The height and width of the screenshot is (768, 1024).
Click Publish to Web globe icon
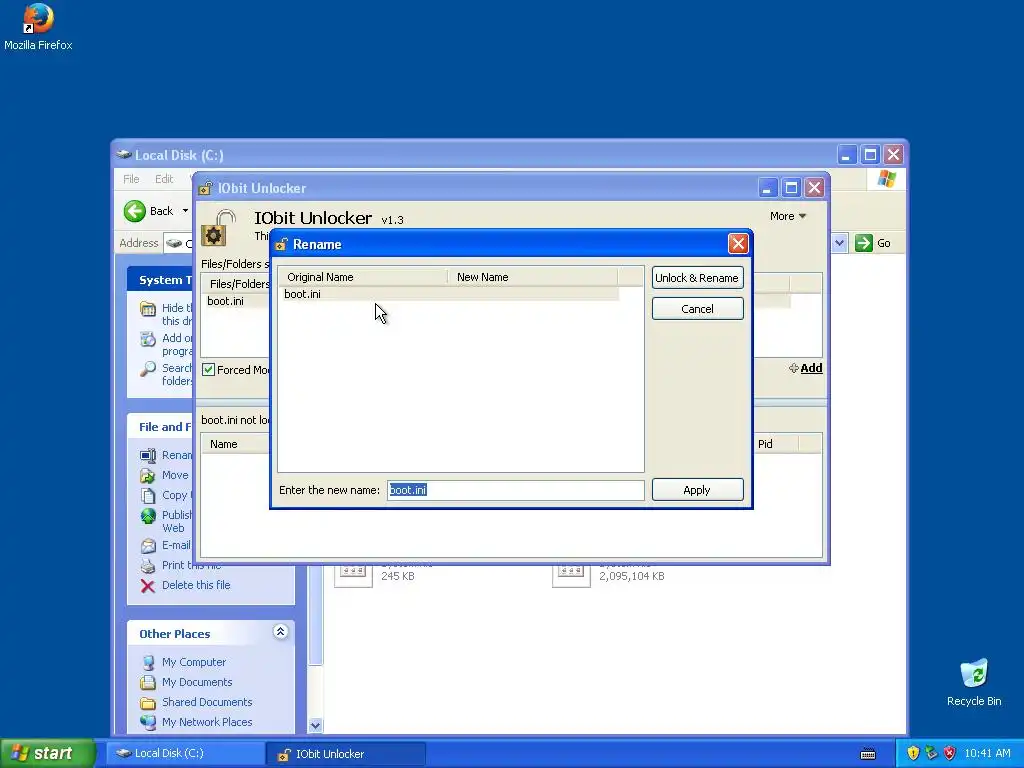148,516
